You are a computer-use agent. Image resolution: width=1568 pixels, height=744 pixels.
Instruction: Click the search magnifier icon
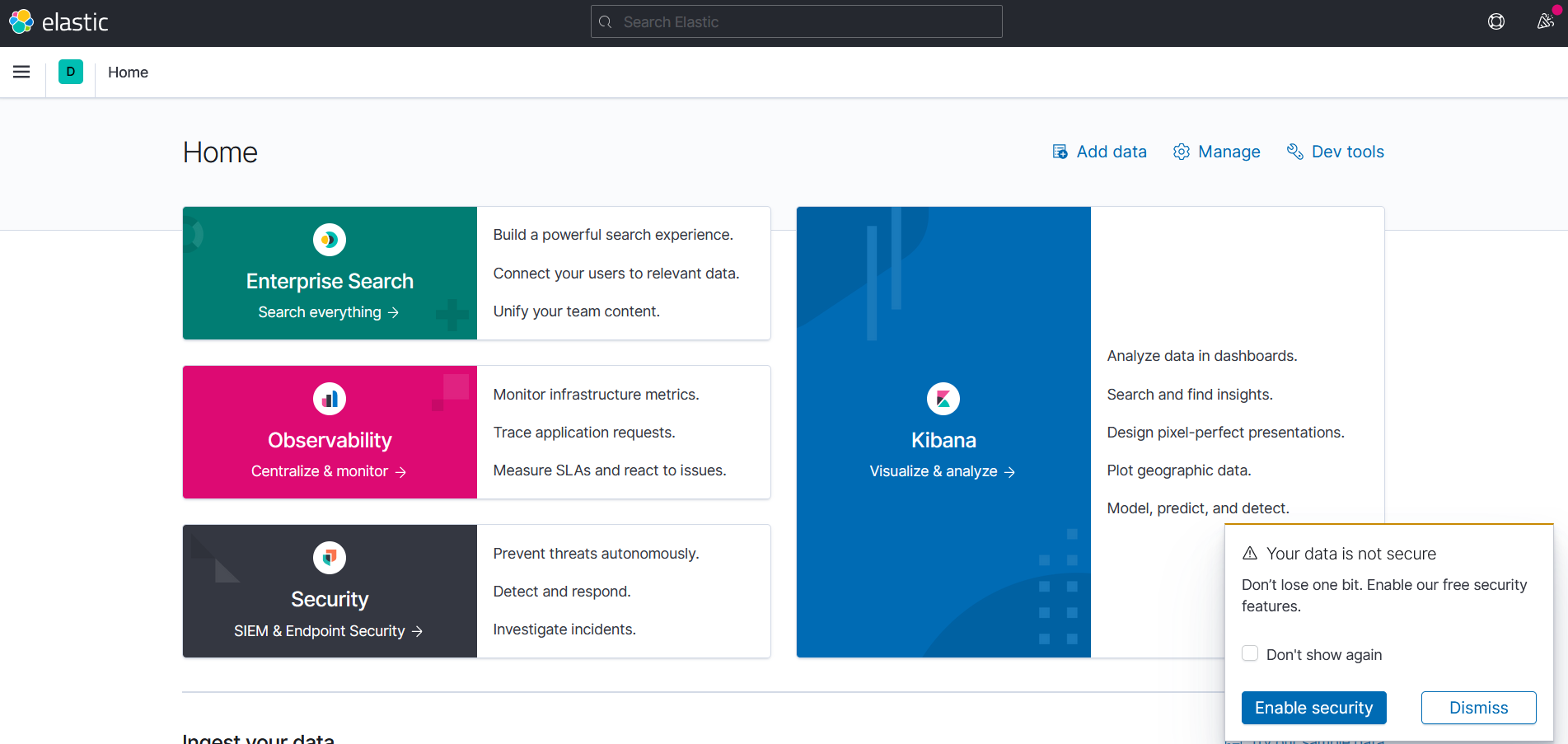point(606,22)
